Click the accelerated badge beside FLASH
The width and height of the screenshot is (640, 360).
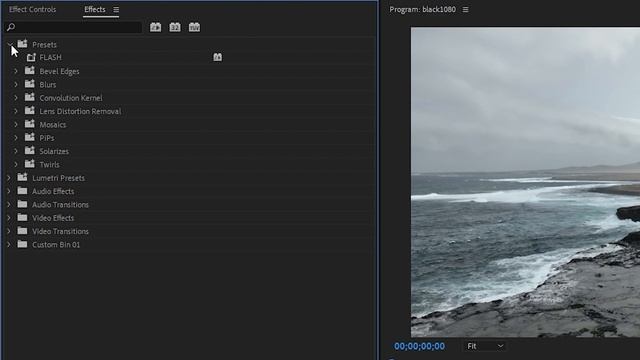[218, 58]
